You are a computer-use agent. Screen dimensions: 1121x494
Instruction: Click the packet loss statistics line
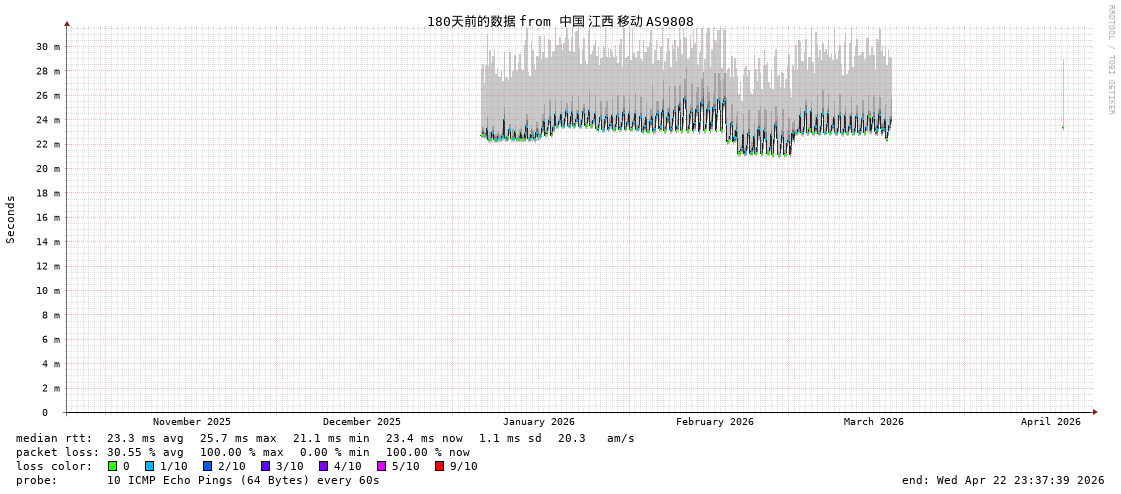point(243,452)
